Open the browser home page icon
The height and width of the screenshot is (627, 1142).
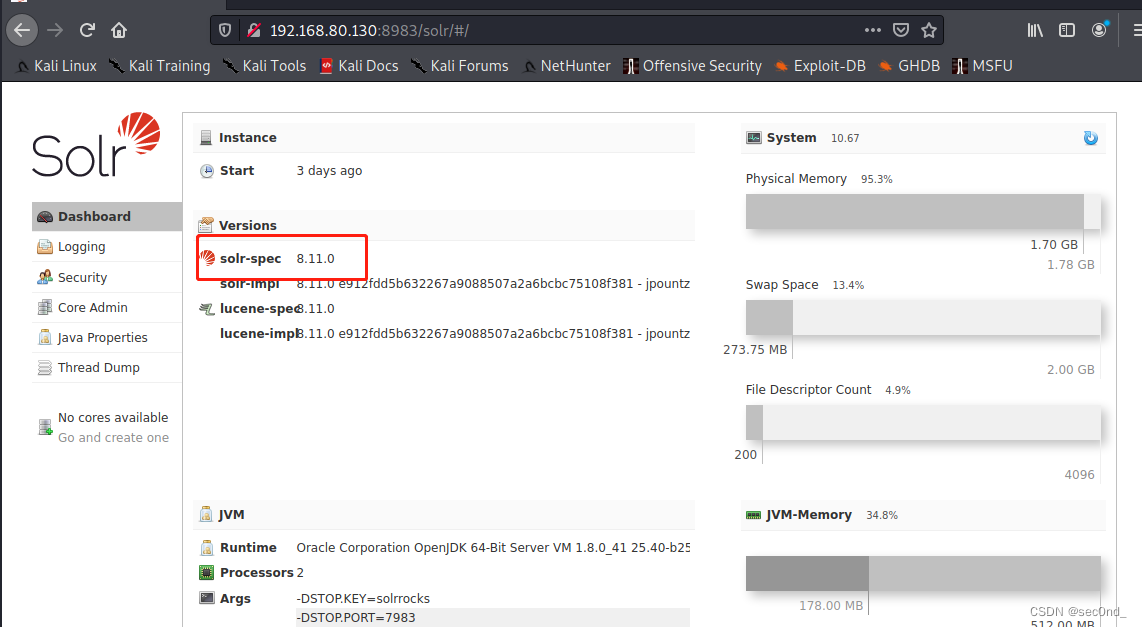click(x=119, y=30)
